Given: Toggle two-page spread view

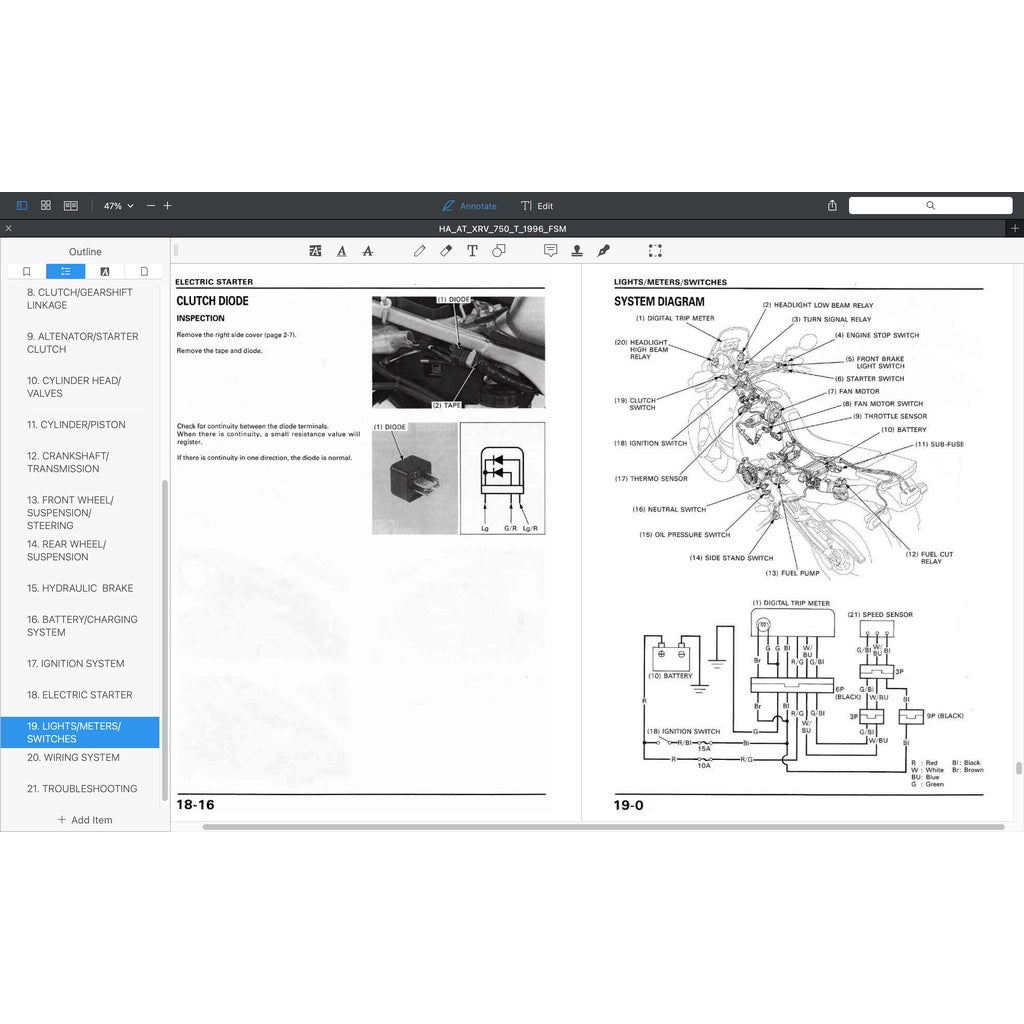Looking at the screenshot, I should pyautogui.click(x=71, y=206).
